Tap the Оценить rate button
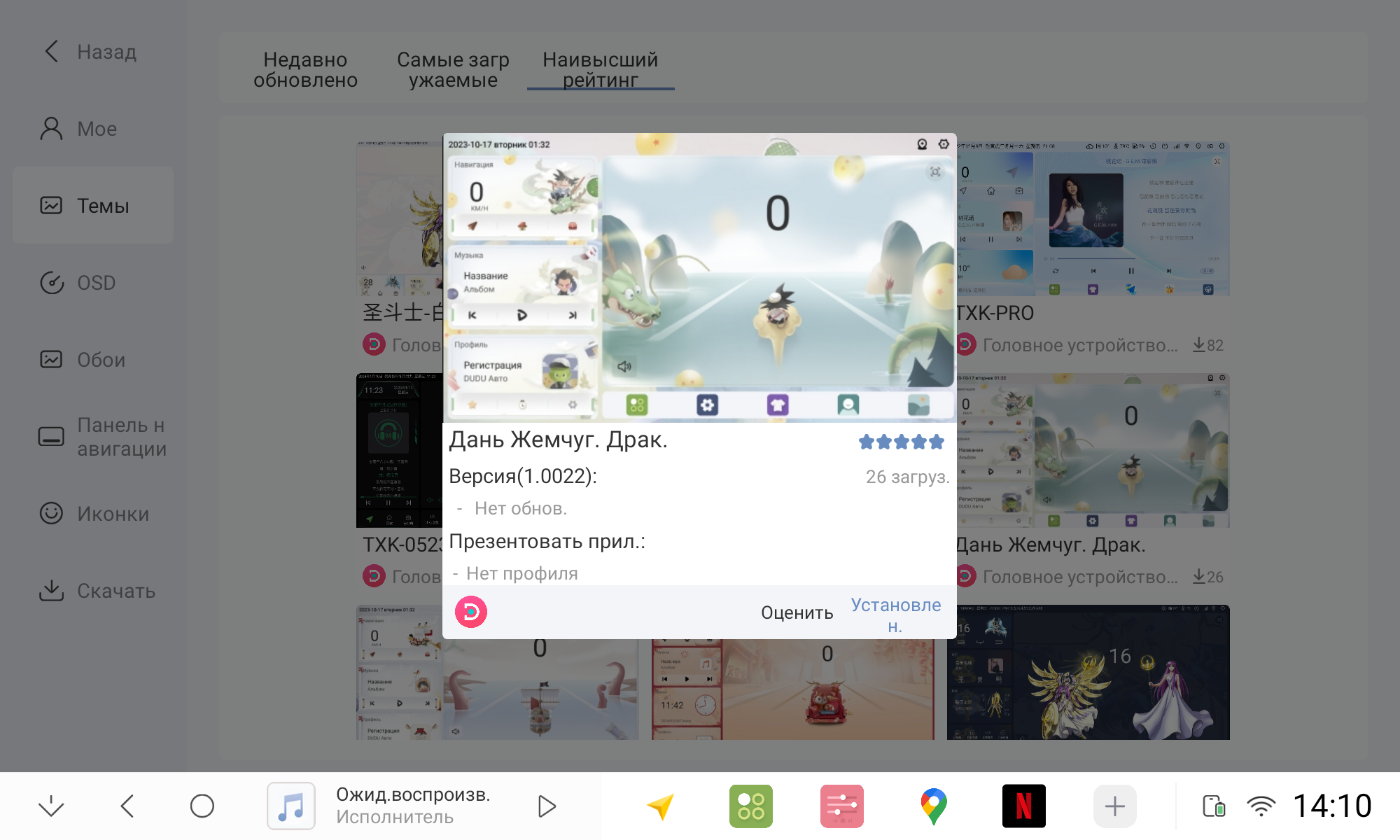The image size is (1400, 840). pyautogui.click(x=797, y=612)
